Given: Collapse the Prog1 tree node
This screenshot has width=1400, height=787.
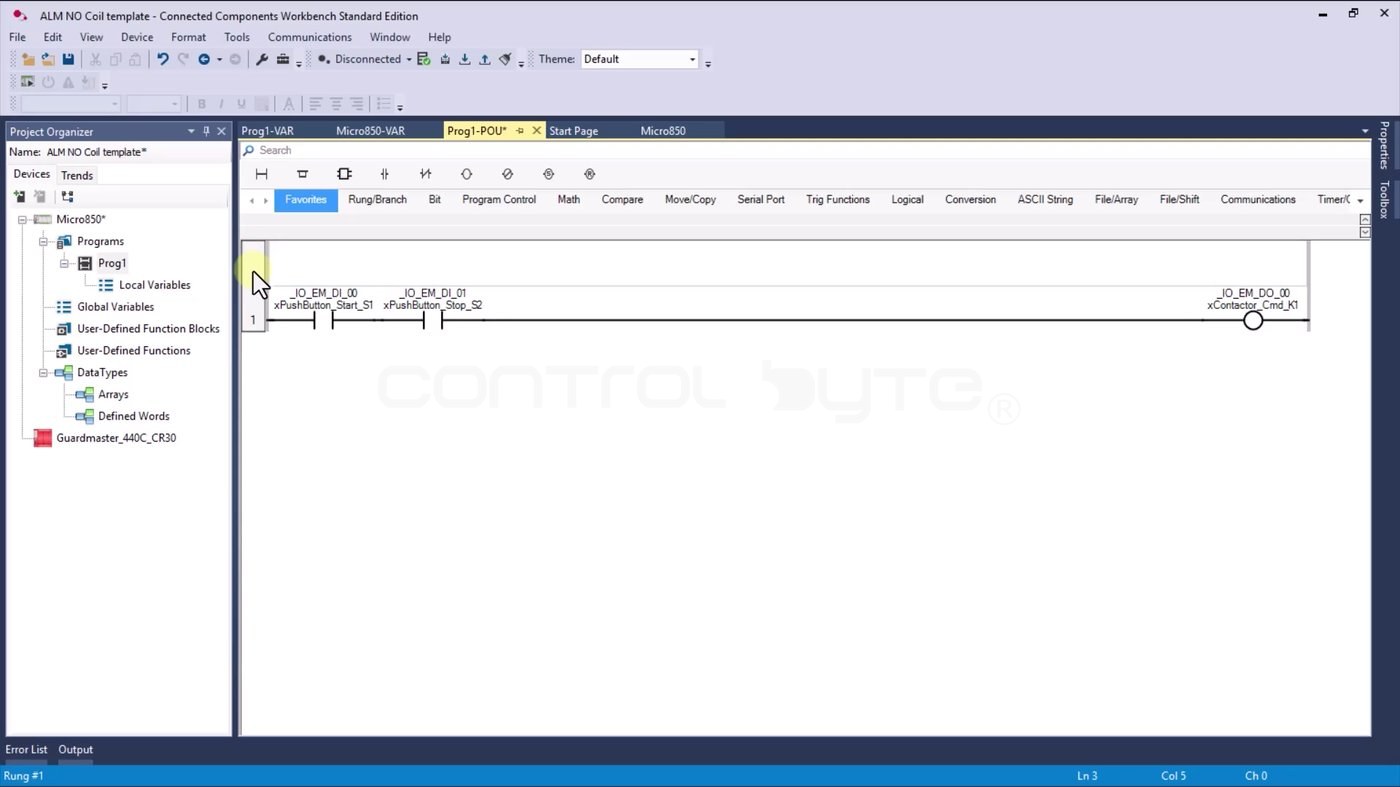Looking at the screenshot, I should pos(64,264).
